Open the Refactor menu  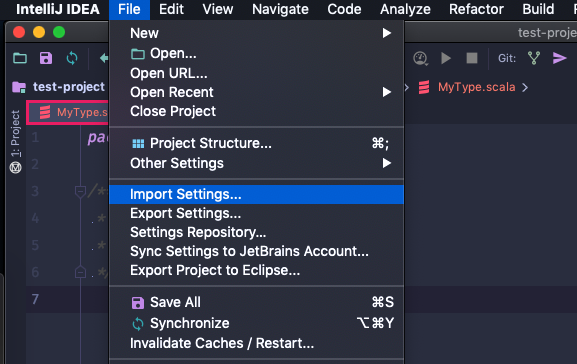click(x=476, y=9)
